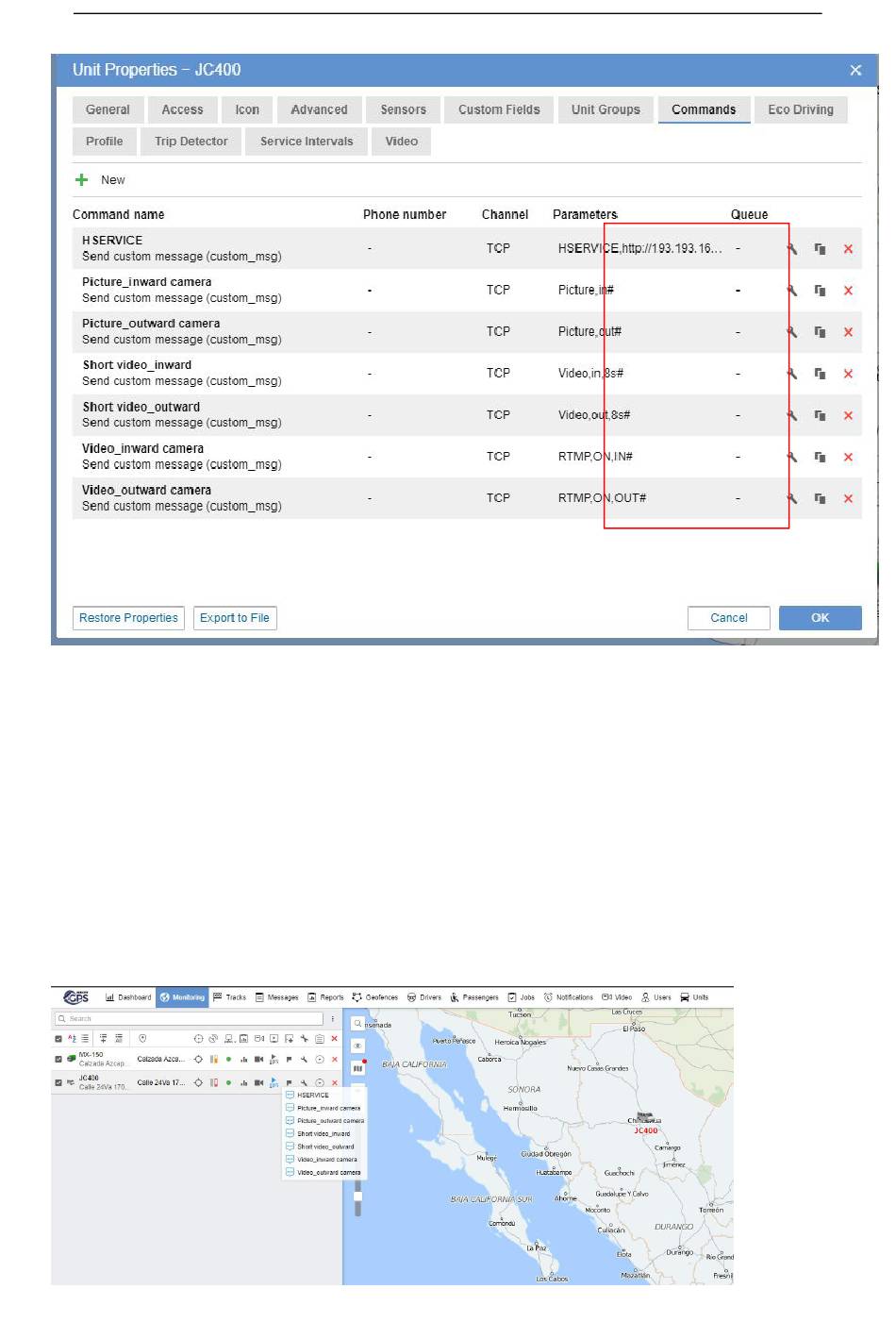Open the Geofences section

[375, 997]
